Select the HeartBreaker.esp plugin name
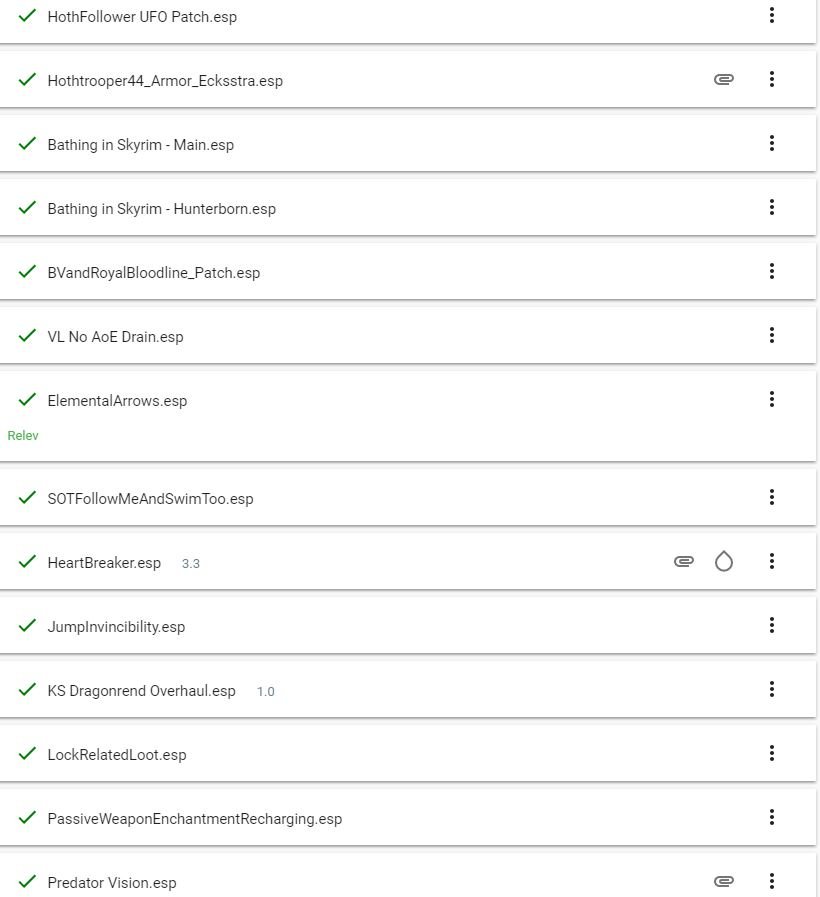The width and height of the screenshot is (820, 897). pyautogui.click(x=104, y=563)
